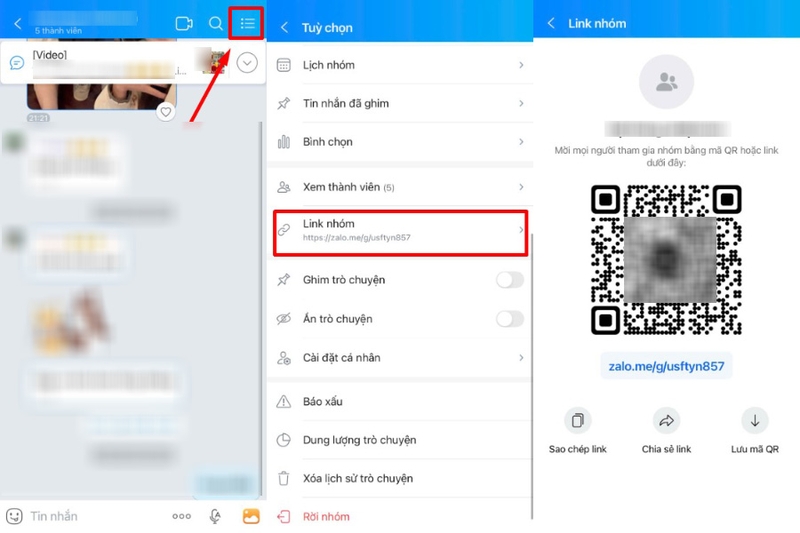Click the chat bubble icon of pinned message

pos(16,63)
